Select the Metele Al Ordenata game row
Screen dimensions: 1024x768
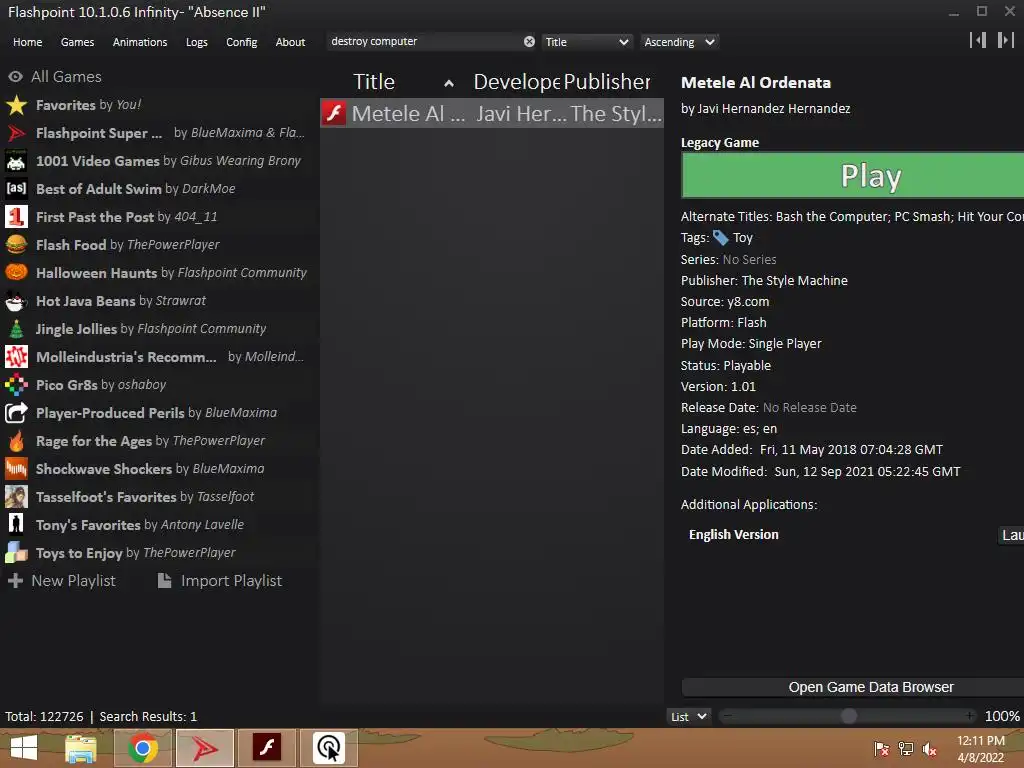pos(492,114)
